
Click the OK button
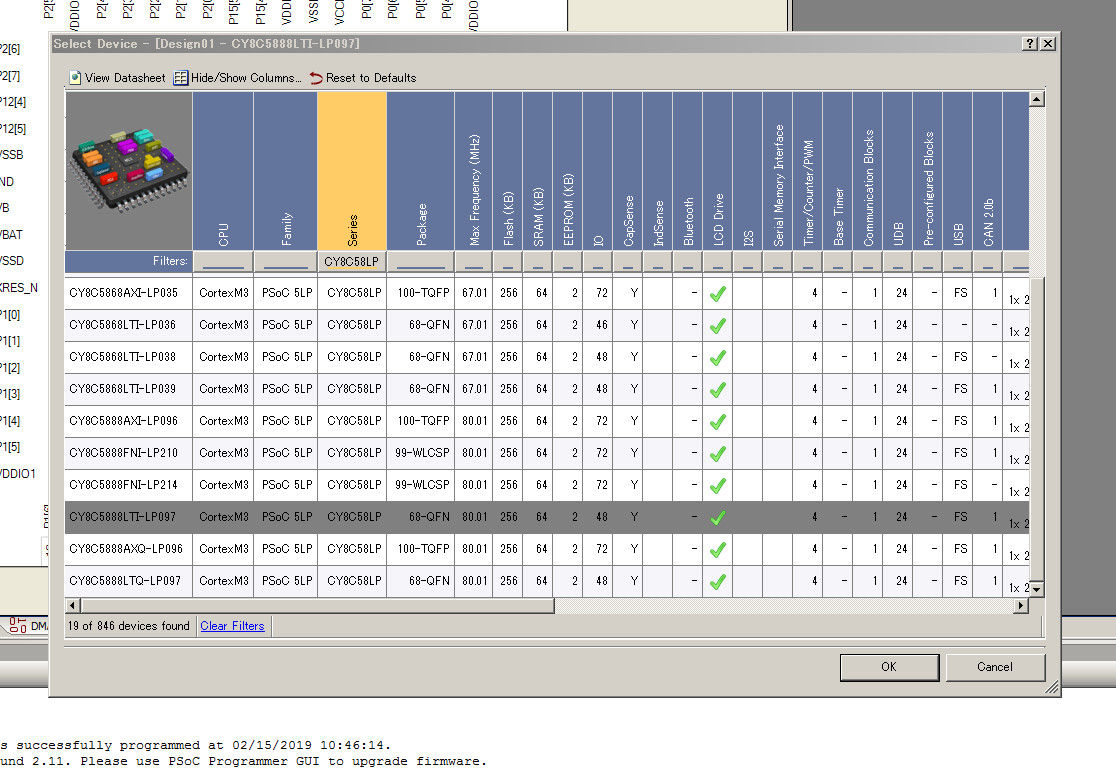889,667
